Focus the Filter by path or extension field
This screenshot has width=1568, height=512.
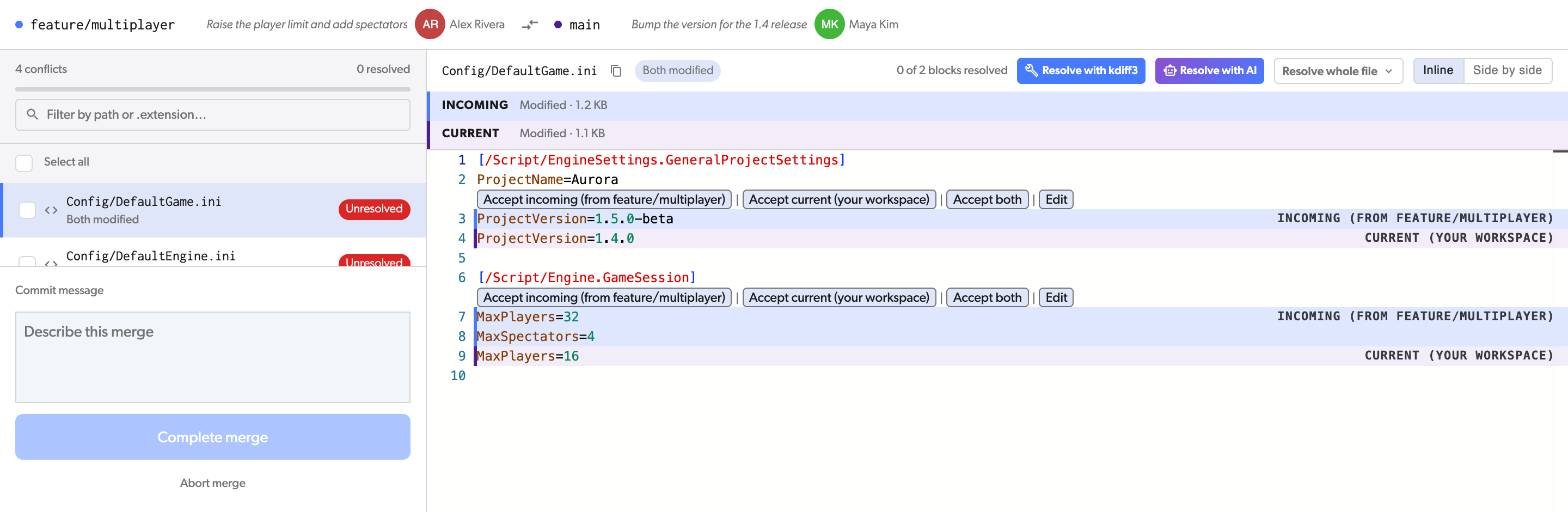[212, 114]
